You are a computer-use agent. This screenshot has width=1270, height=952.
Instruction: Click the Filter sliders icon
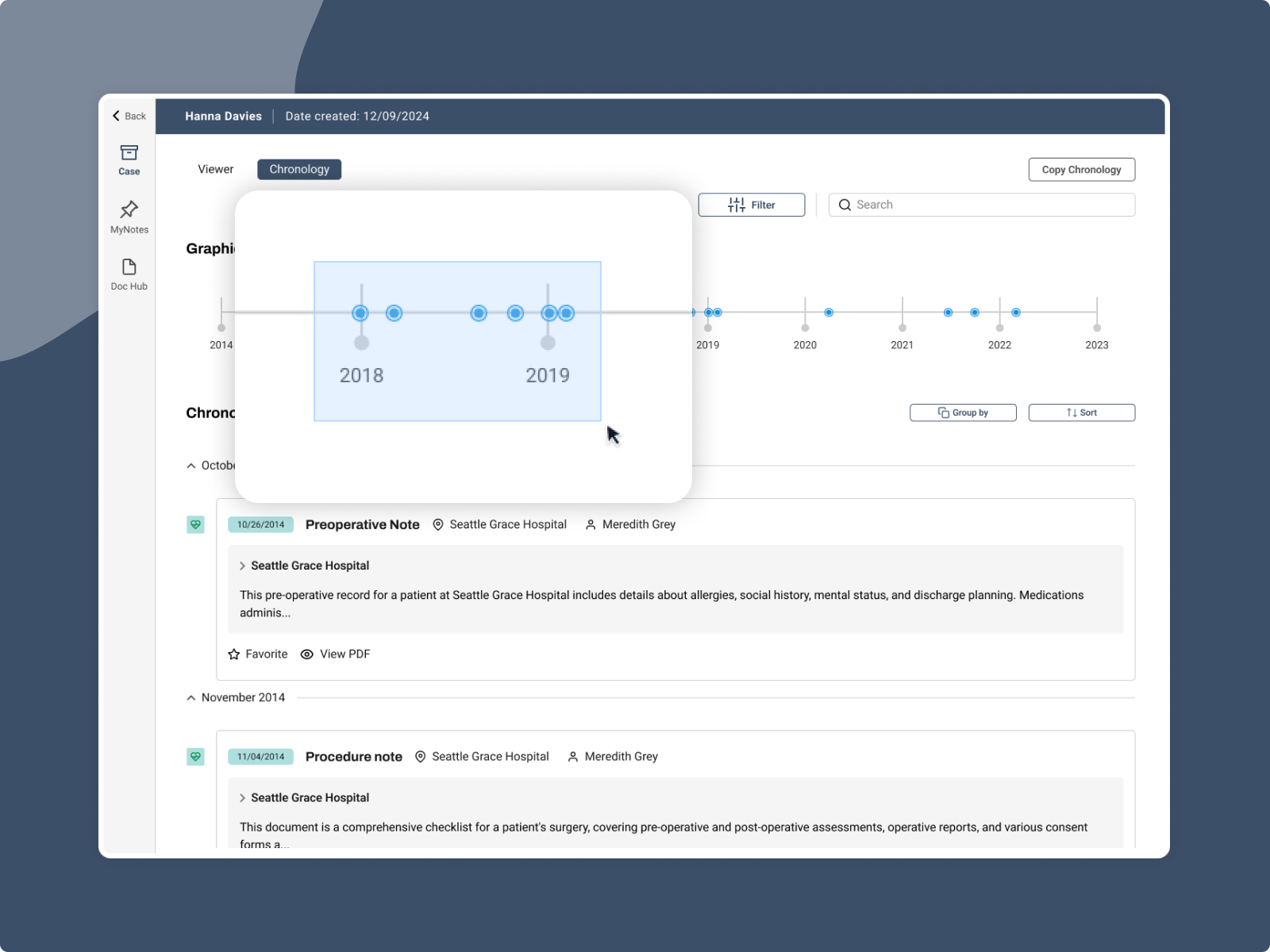tap(737, 205)
